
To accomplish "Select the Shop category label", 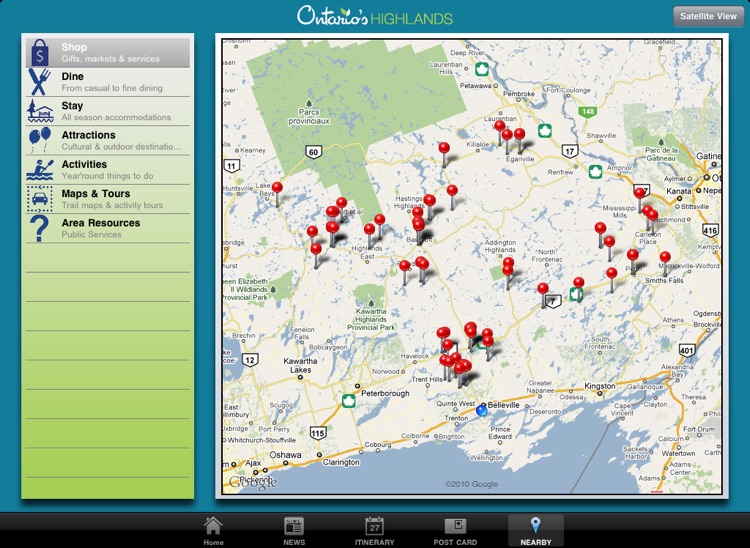I will point(74,47).
